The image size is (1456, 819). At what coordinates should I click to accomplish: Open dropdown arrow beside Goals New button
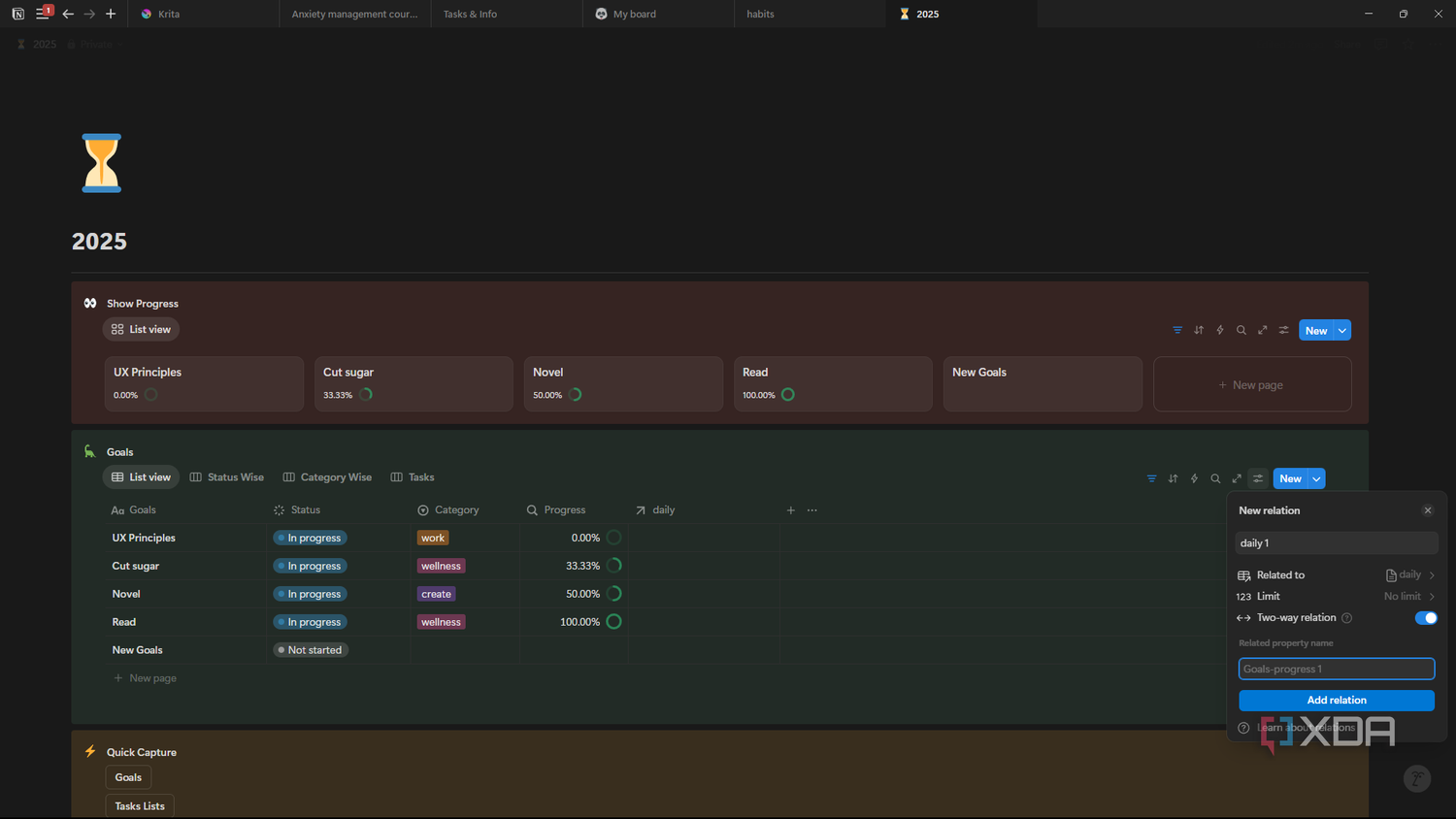pyautogui.click(x=1316, y=478)
